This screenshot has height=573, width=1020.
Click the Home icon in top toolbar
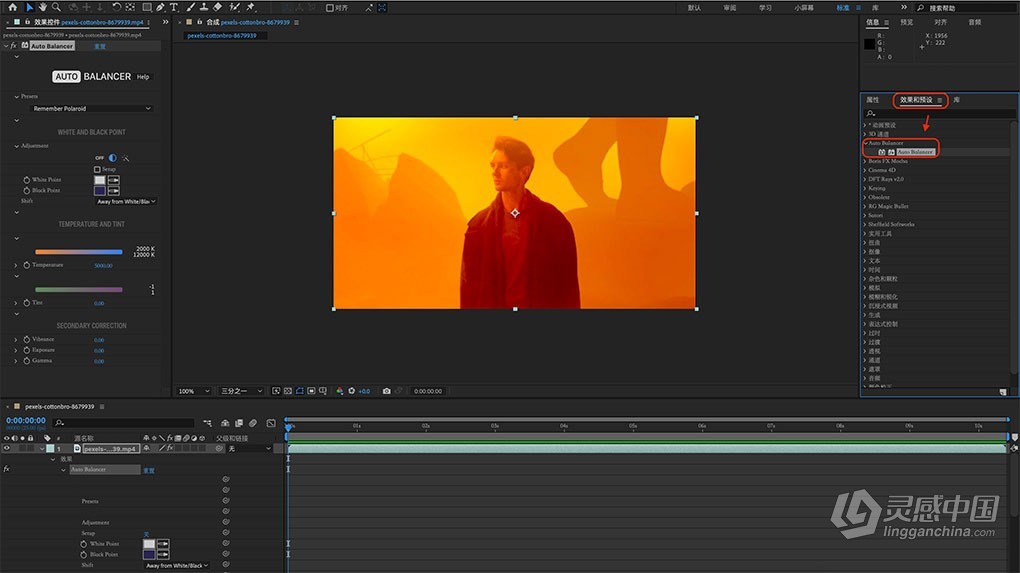(12, 7)
